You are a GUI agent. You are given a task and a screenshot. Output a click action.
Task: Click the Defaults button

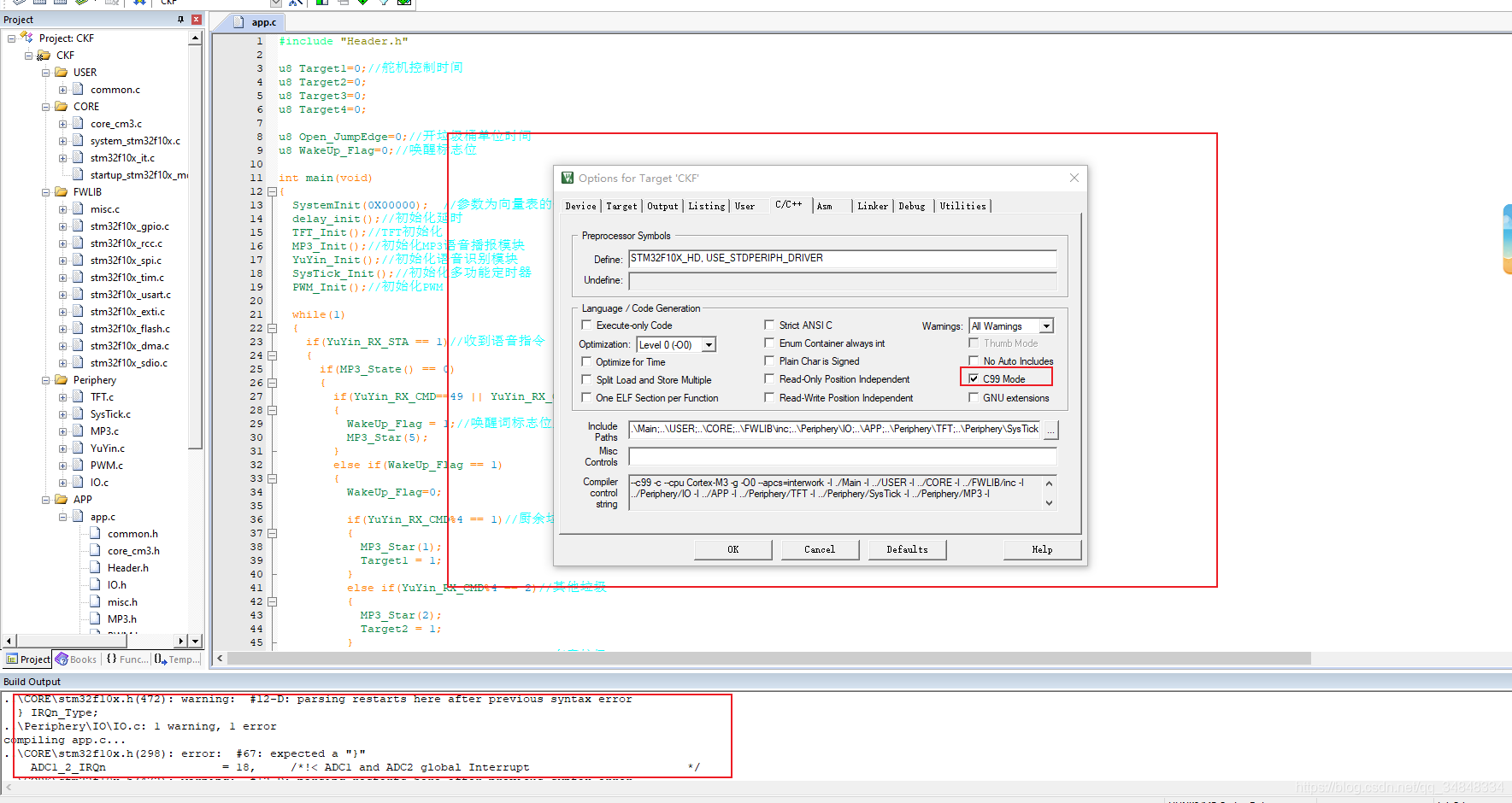[907, 549]
